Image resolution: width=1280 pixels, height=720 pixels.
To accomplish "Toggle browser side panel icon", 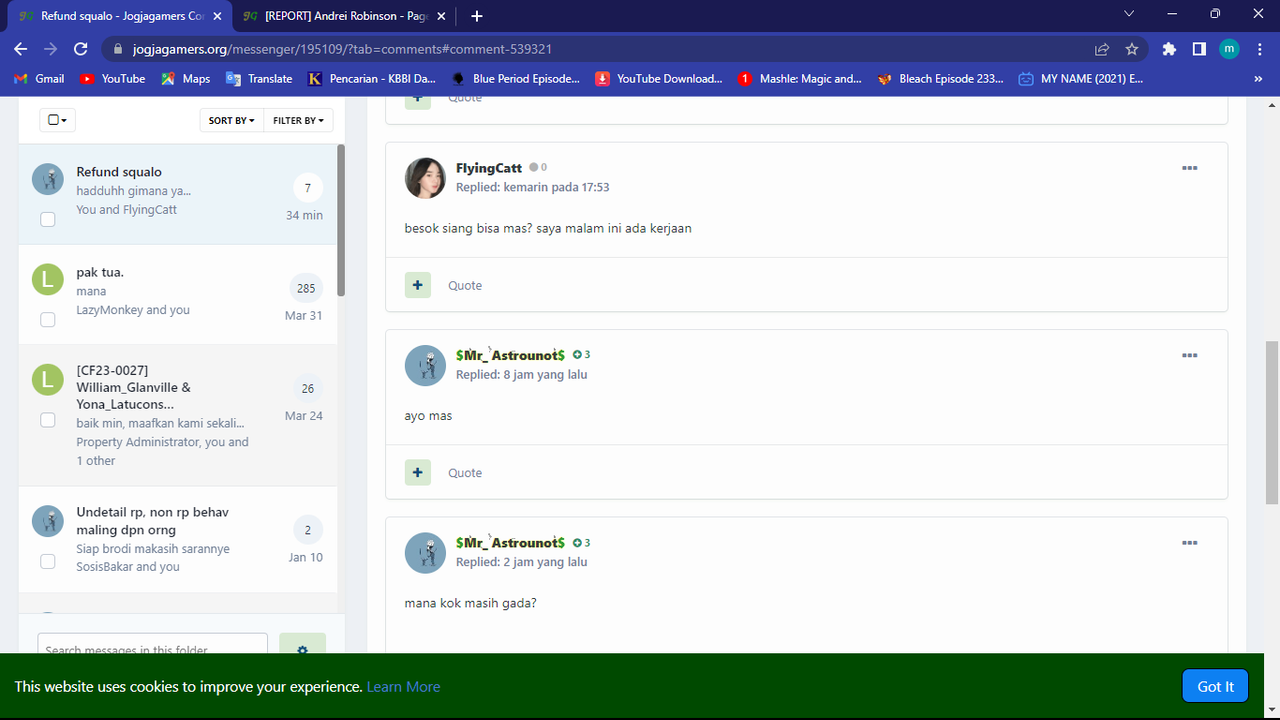I will 1199,49.
